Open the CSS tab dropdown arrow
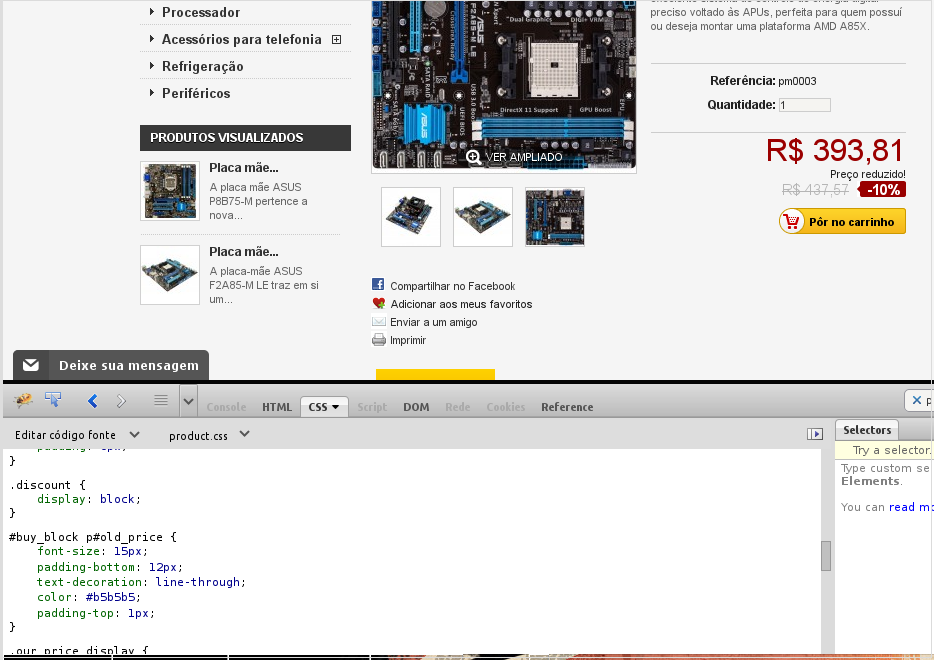 click(335, 407)
